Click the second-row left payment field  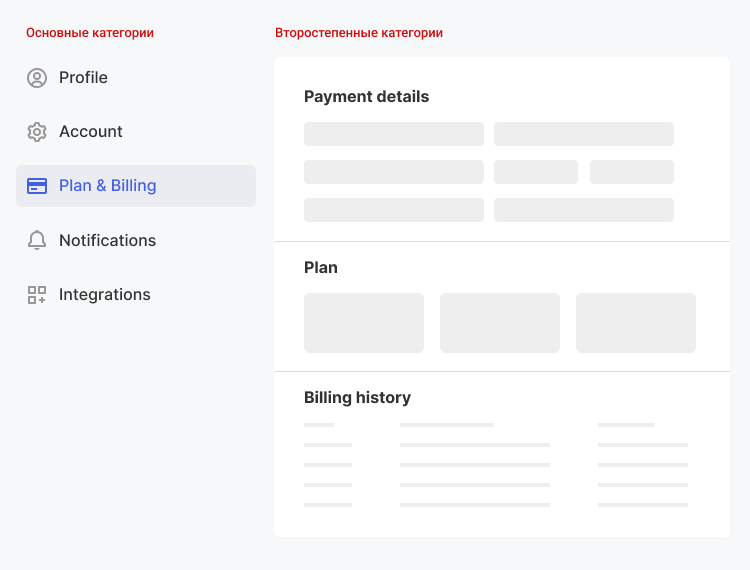click(394, 172)
